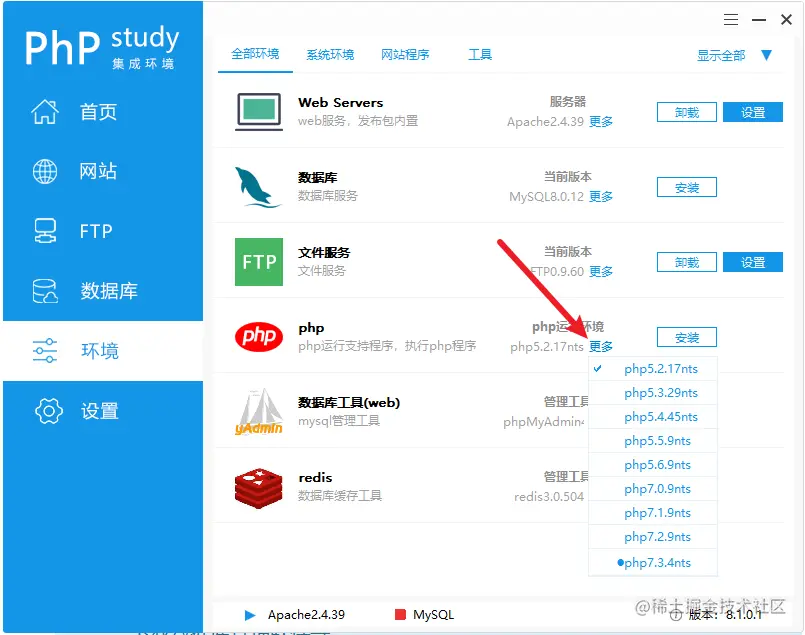
Task: Expand 更多 for Apache2.4.39 versions
Action: point(601,122)
